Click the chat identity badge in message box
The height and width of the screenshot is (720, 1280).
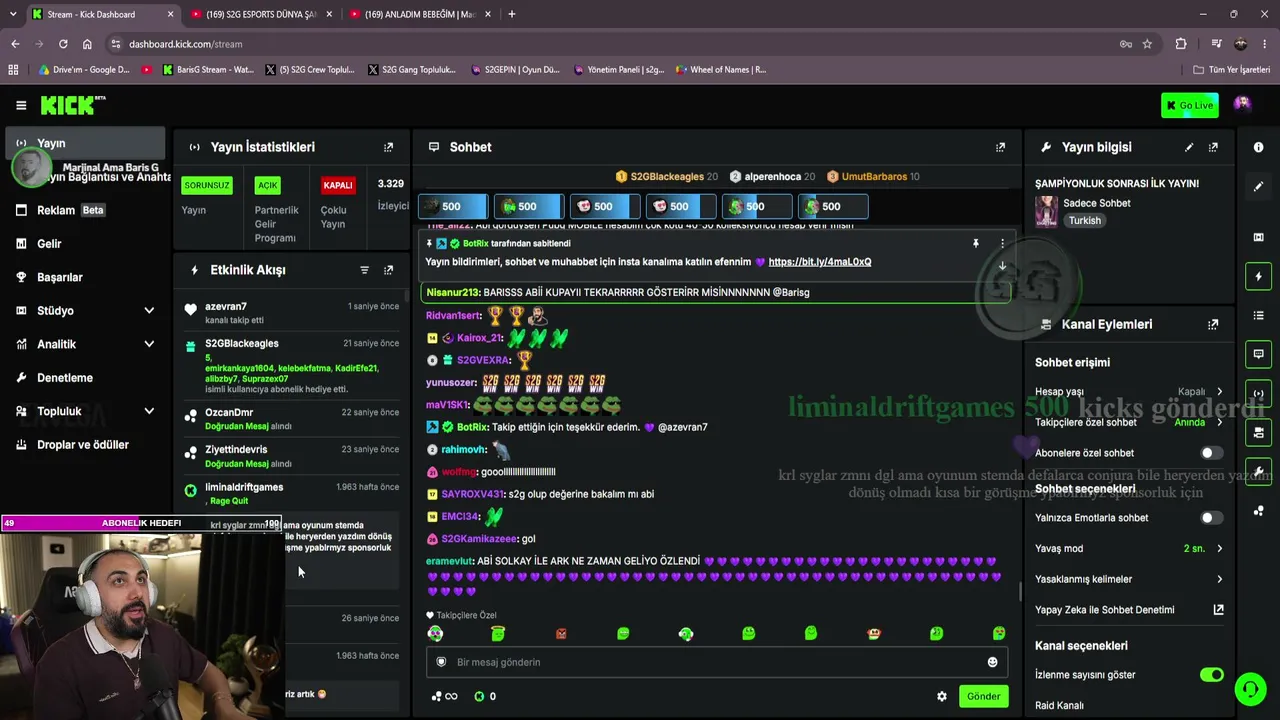pos(441,662)
